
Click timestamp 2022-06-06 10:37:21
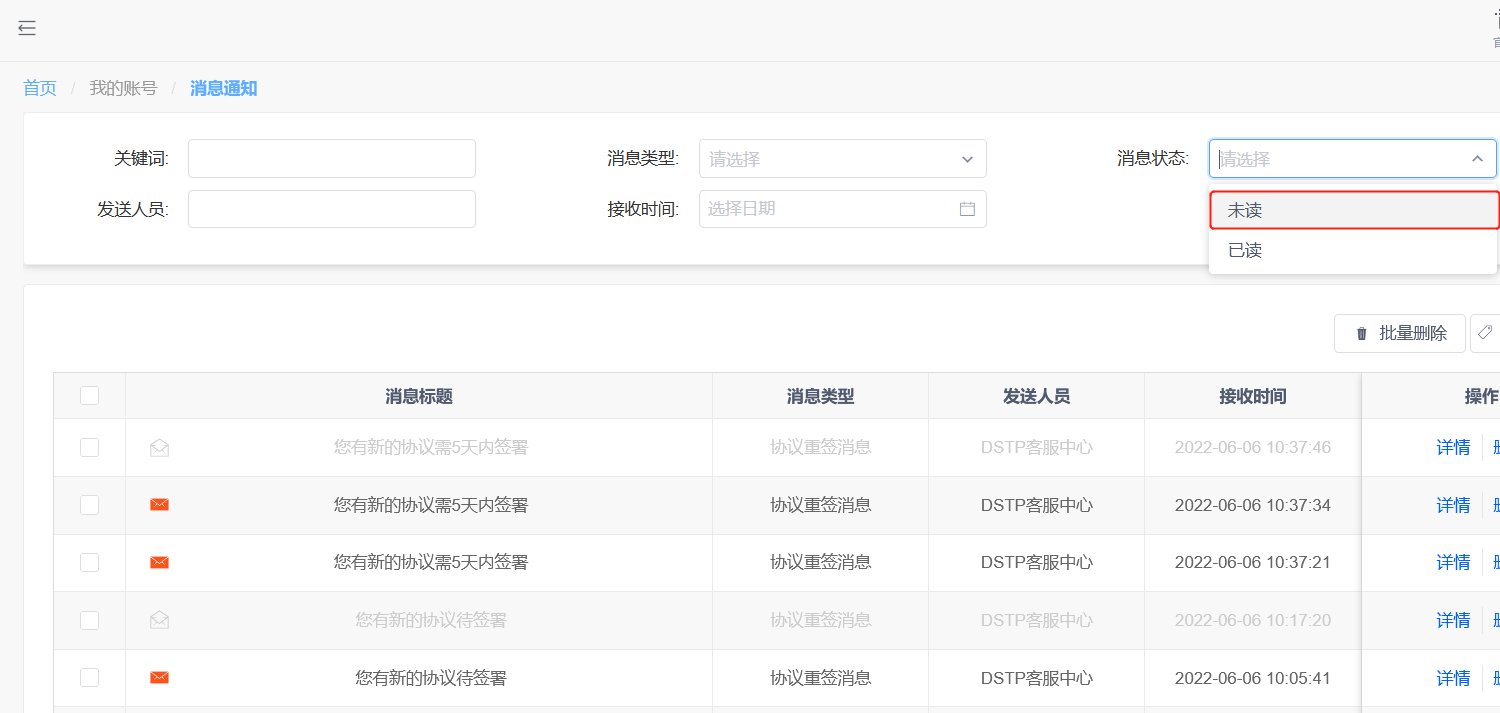point(1253,563)
